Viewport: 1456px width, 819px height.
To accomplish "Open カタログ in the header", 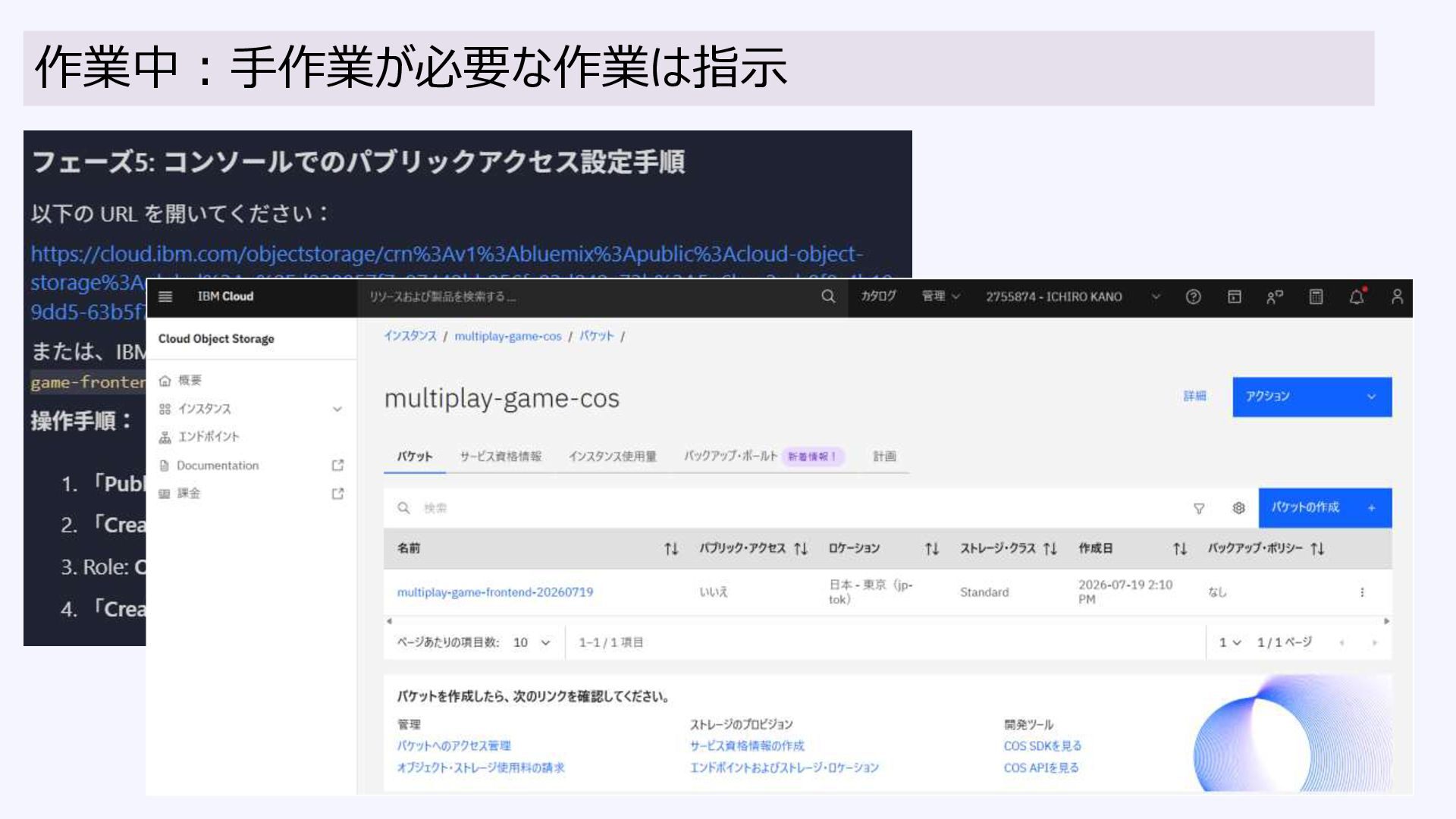I will (x=878, y=297).
